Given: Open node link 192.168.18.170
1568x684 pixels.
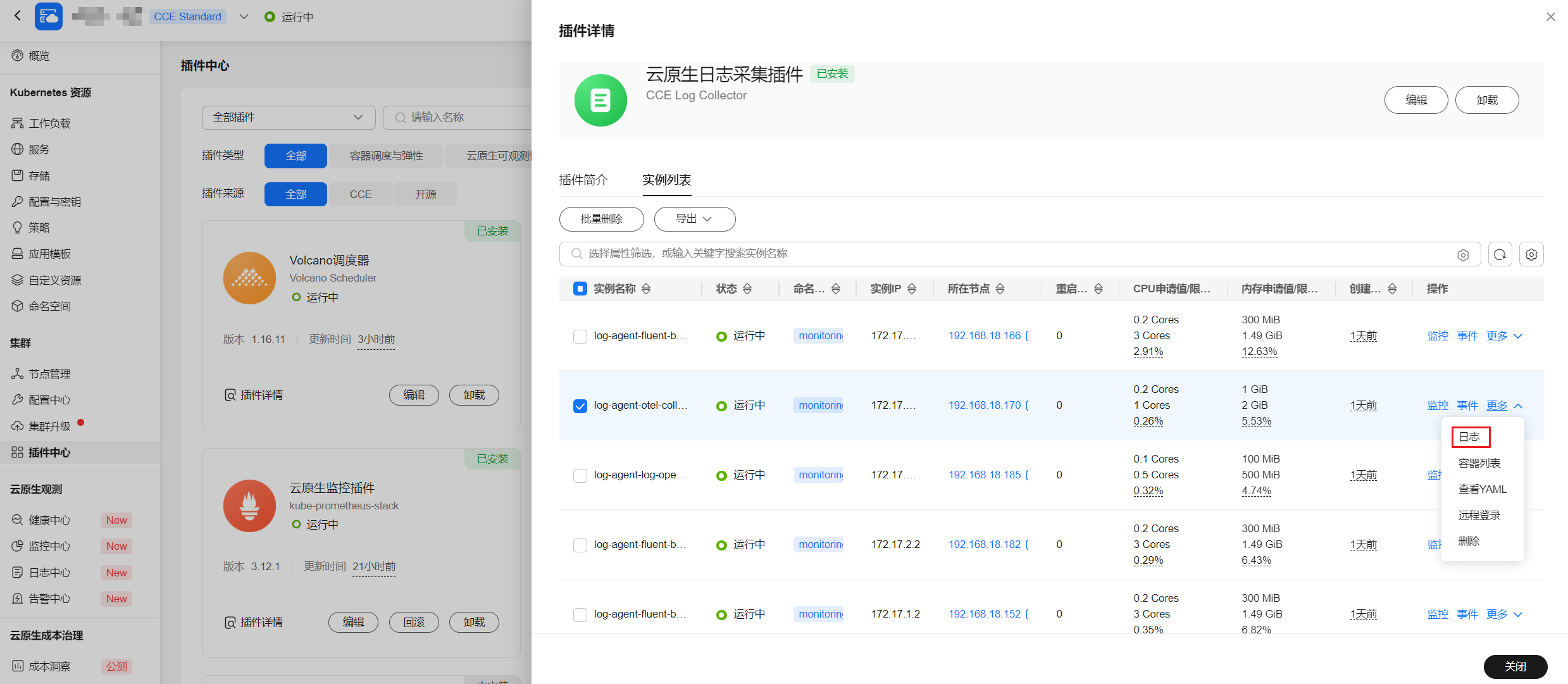Looking at the screenshot, I should [x=985, y=406].
